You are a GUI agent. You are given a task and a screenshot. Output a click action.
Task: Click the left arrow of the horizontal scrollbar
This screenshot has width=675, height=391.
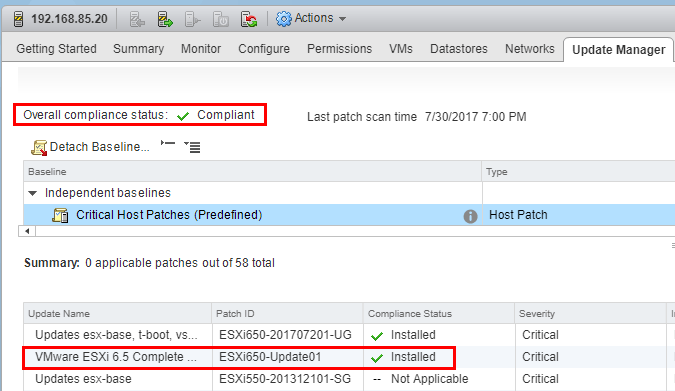pos(27,231)
